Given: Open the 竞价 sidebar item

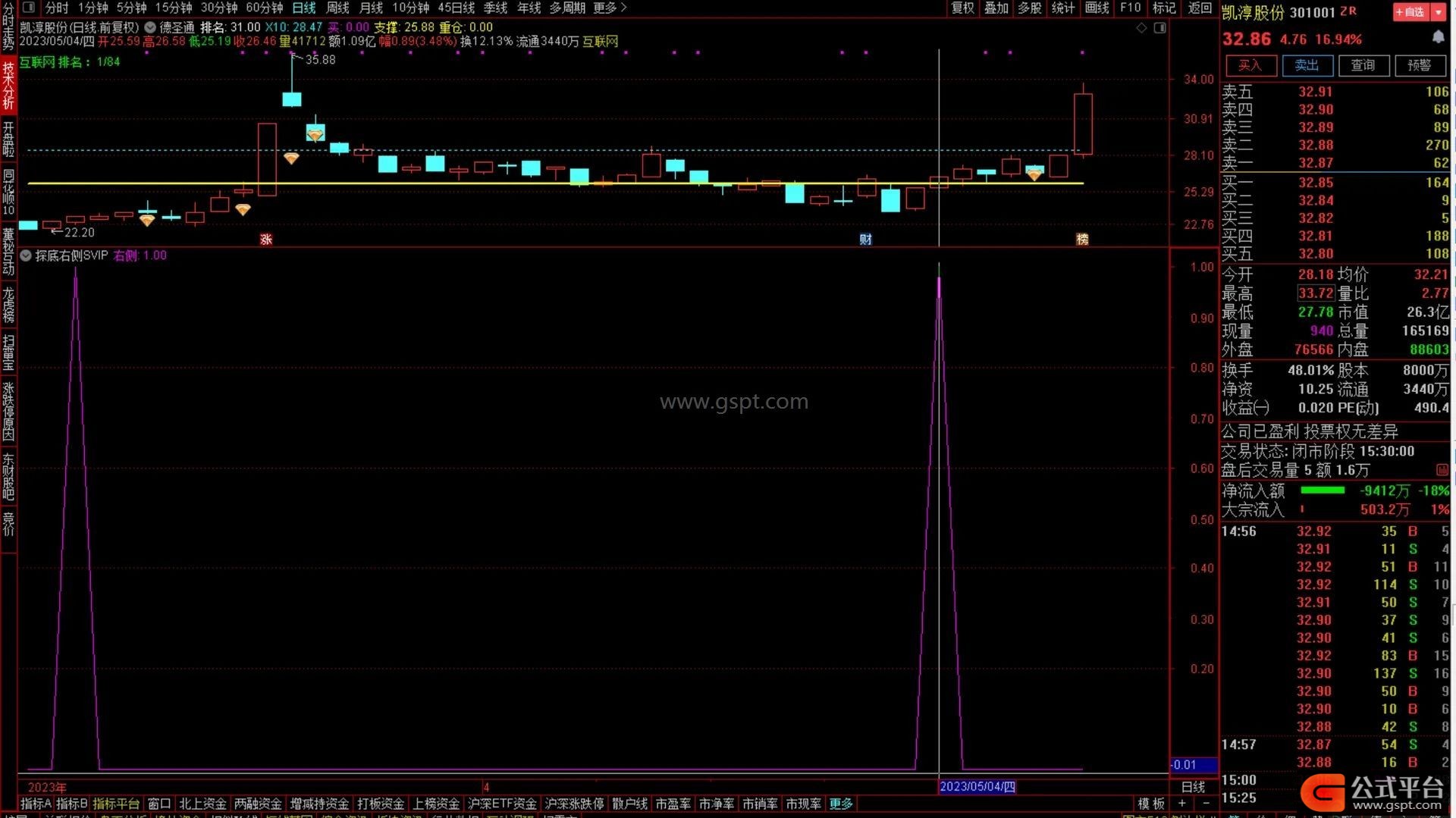Looking at the screenshot, I should pos(8,524).
